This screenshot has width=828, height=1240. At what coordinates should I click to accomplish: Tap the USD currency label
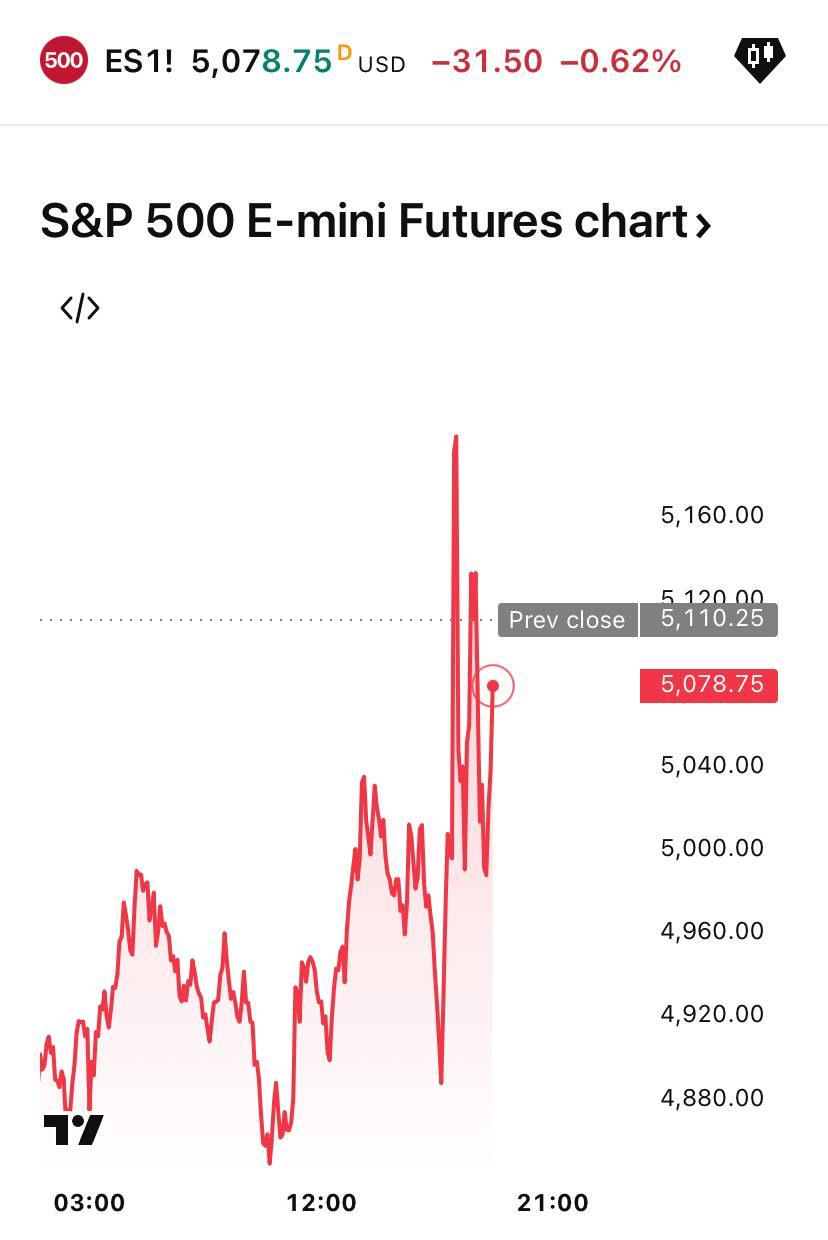pos(382,65)
